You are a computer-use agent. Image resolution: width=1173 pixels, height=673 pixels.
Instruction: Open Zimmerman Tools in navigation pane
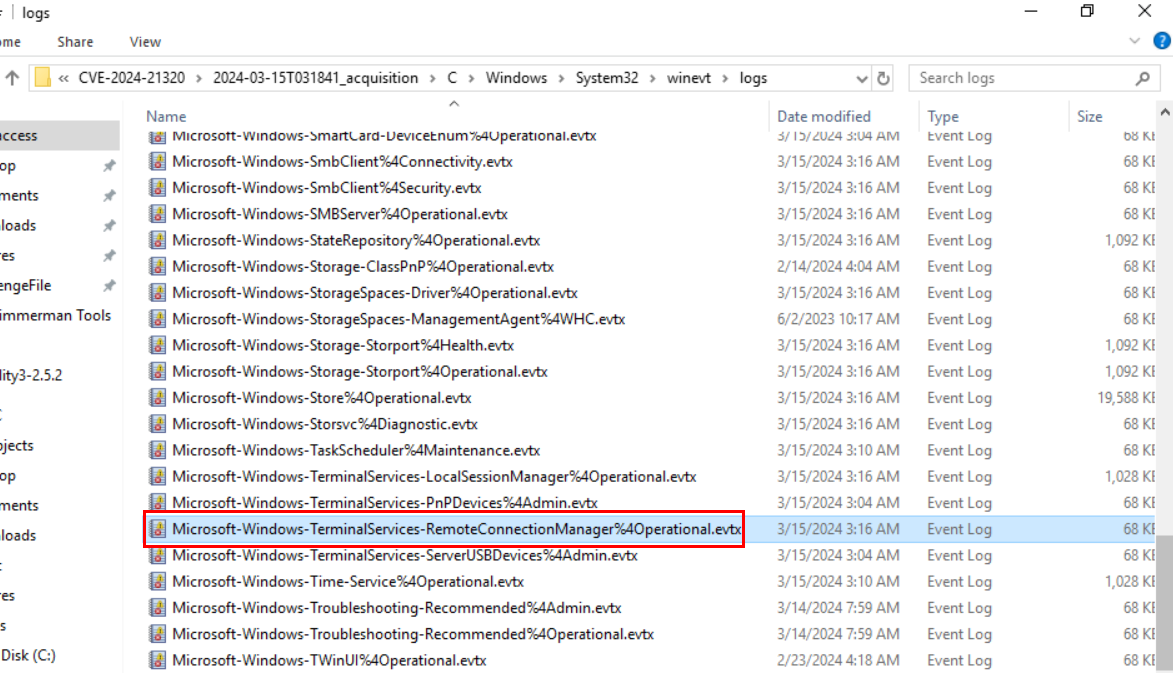(57, 316)
